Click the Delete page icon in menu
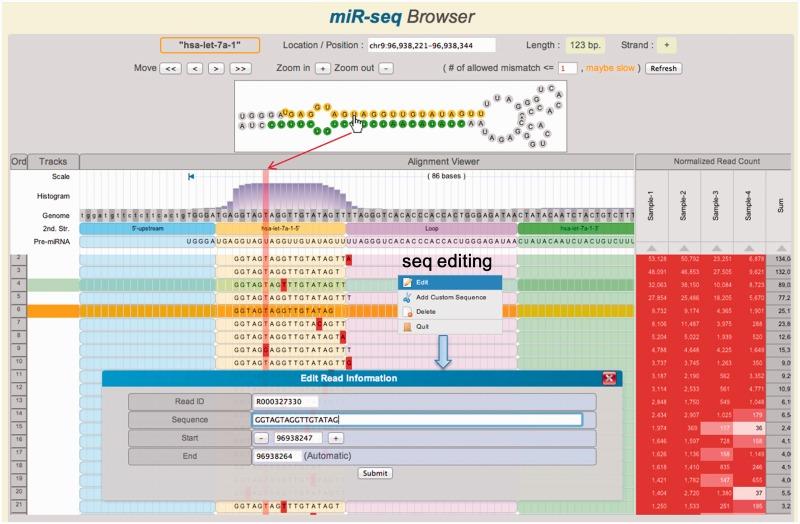 click(x=407, y=312)
